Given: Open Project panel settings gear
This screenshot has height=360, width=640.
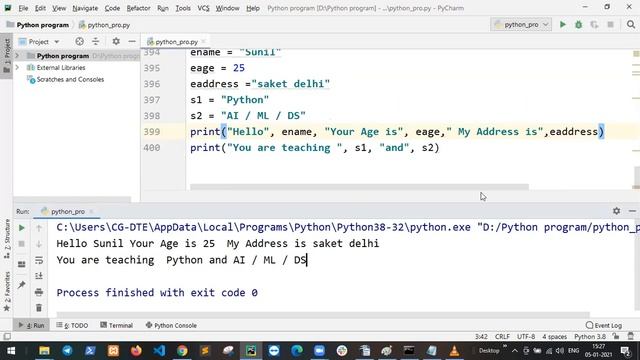Looking at the screenshot, I should point(116,42).
